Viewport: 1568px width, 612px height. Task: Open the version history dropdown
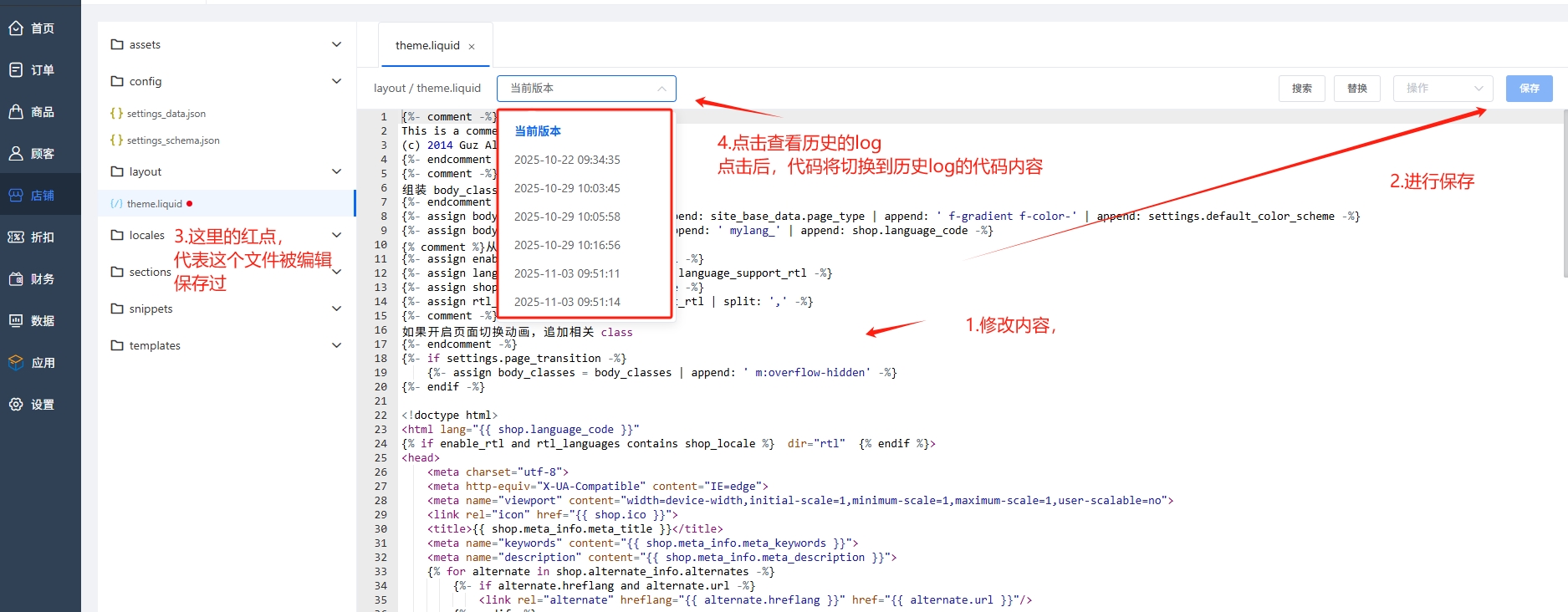(x=586, y=89)
